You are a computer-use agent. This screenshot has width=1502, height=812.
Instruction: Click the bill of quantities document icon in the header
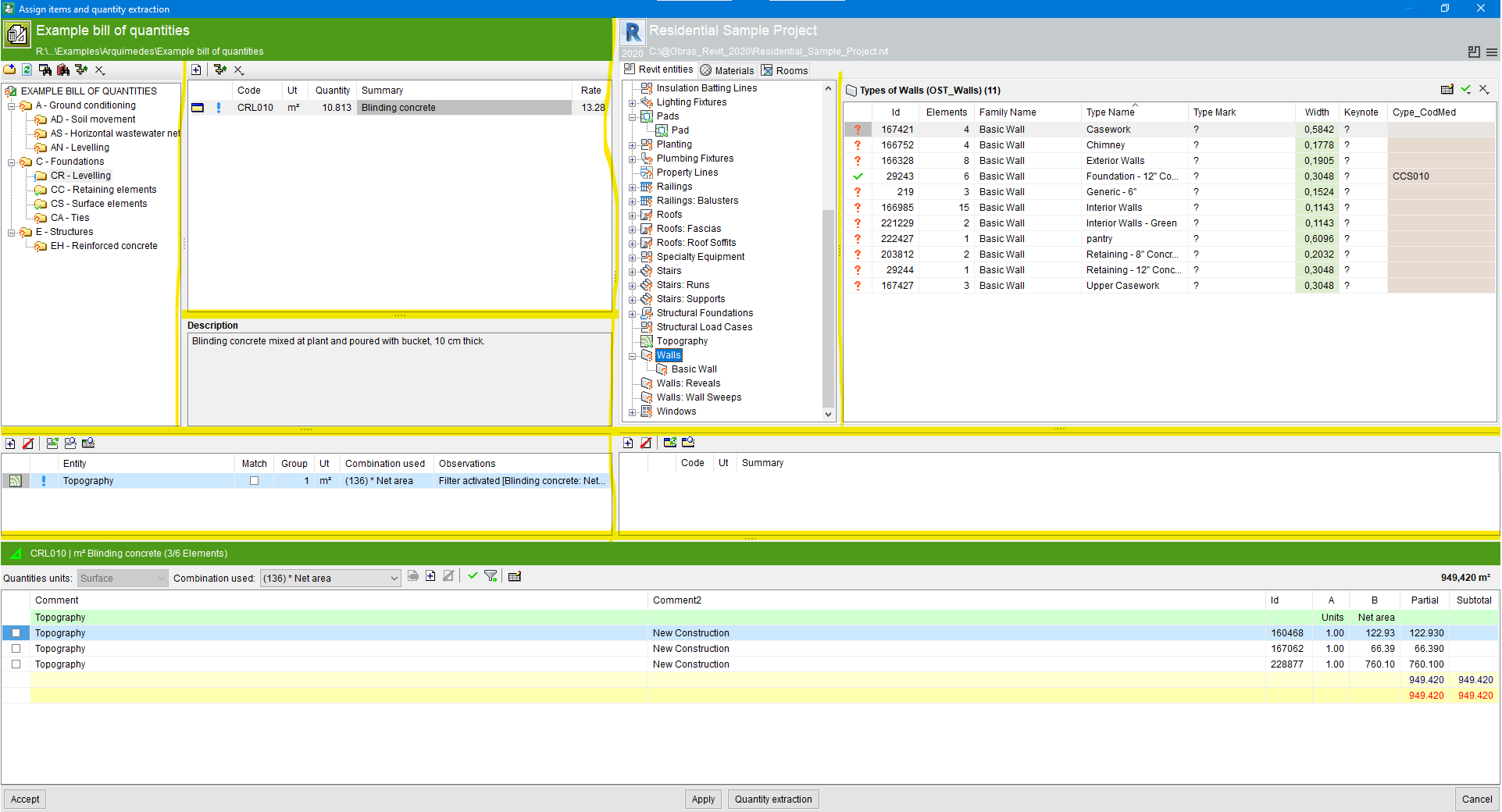pos(17,34)
